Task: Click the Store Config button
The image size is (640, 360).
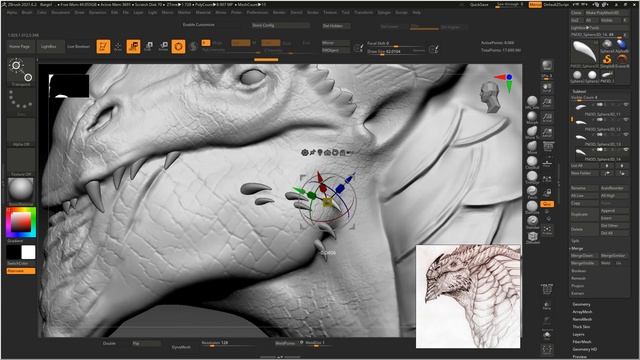Action: 280,25
